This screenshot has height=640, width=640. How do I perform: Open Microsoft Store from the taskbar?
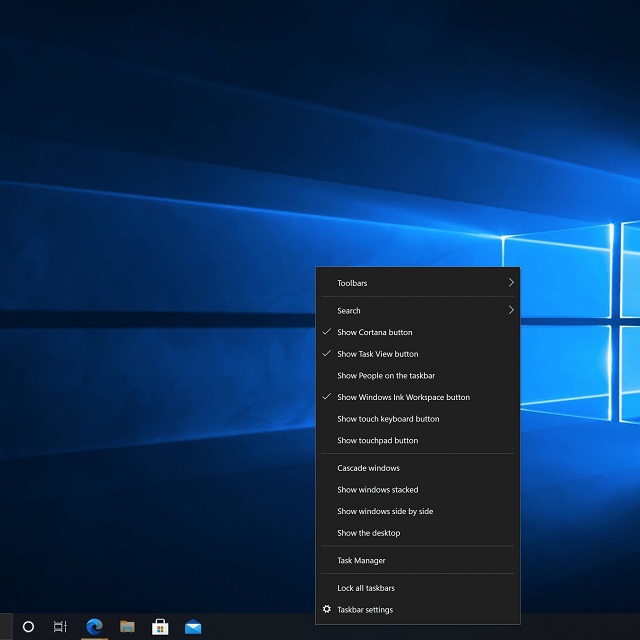point(160,627)
